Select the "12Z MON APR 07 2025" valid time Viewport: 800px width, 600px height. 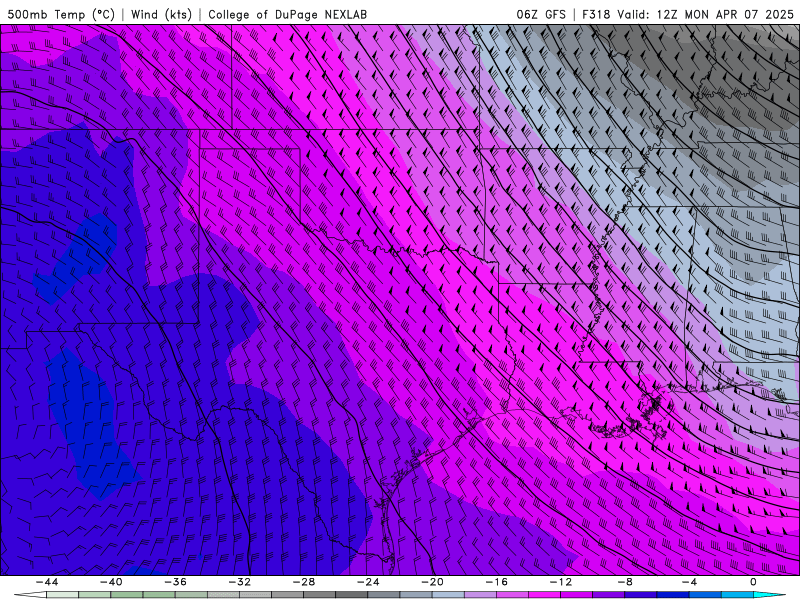725,14
